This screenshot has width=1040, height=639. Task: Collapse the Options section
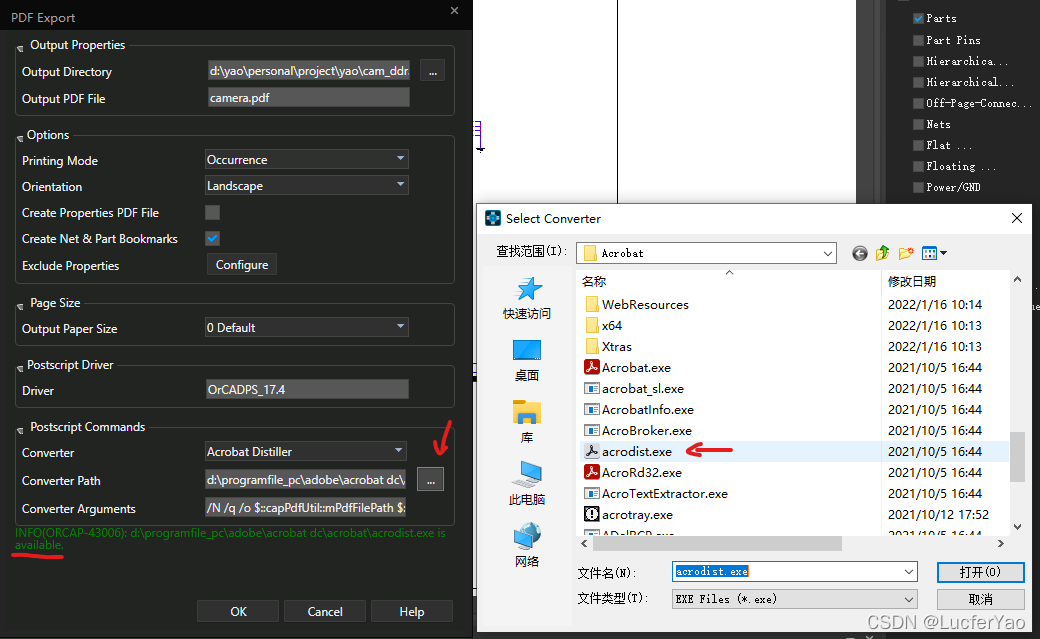click(x=20, y=137)
